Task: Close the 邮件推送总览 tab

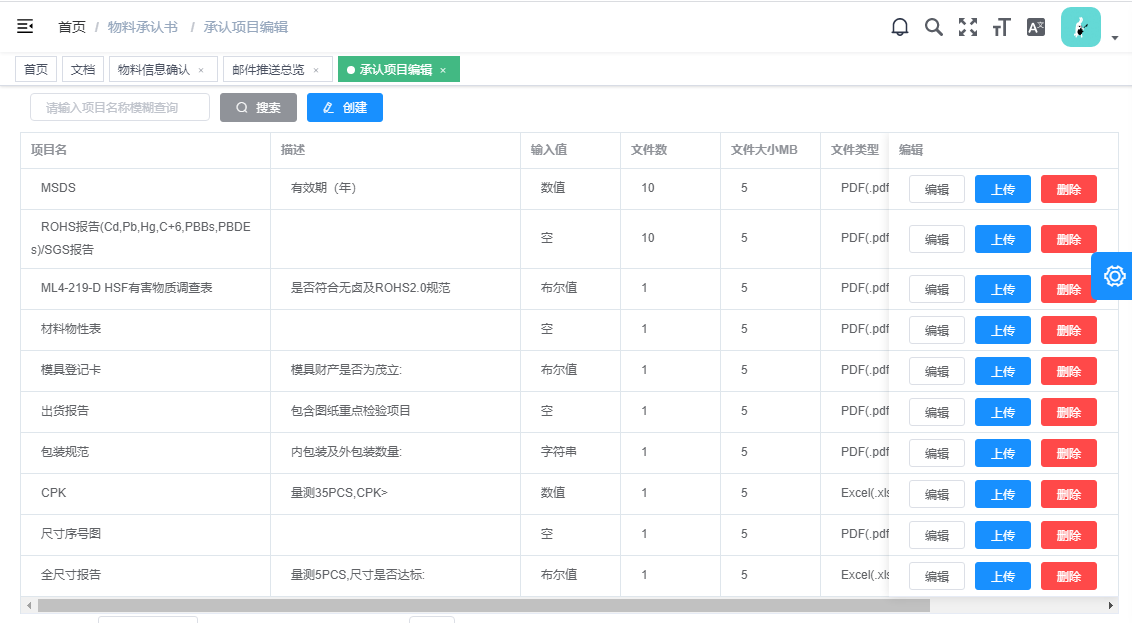Action: pos(316,70)
